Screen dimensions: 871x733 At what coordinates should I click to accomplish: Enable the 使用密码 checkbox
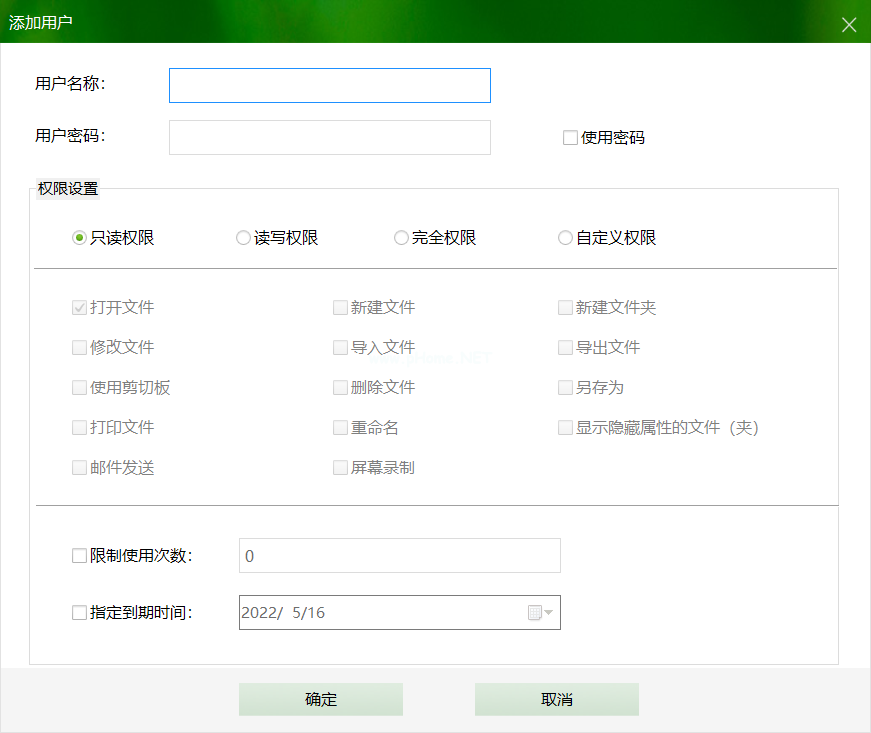coord(571,138)
